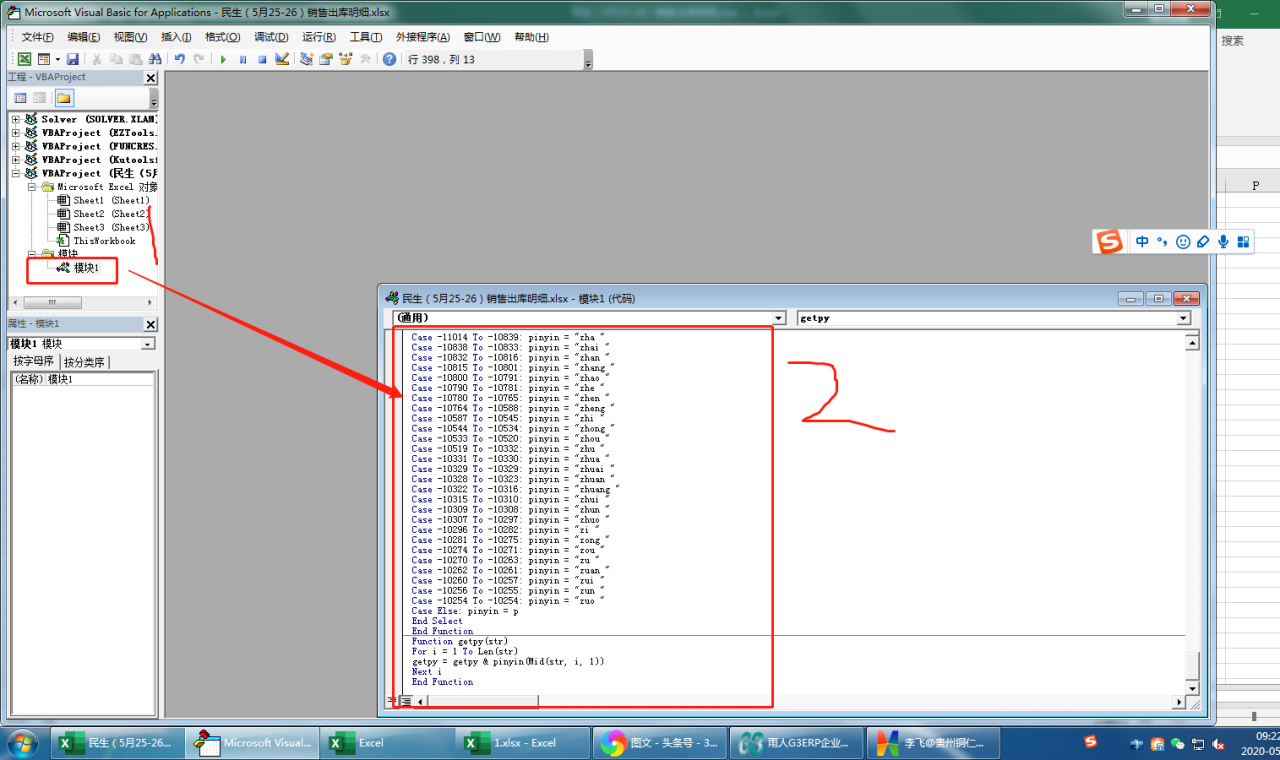The width and height of the screenshot is (1280, 760).
Task: Open the (通用) object dropdown in code window
Action: pyautogui.click(x=781, y=318)
